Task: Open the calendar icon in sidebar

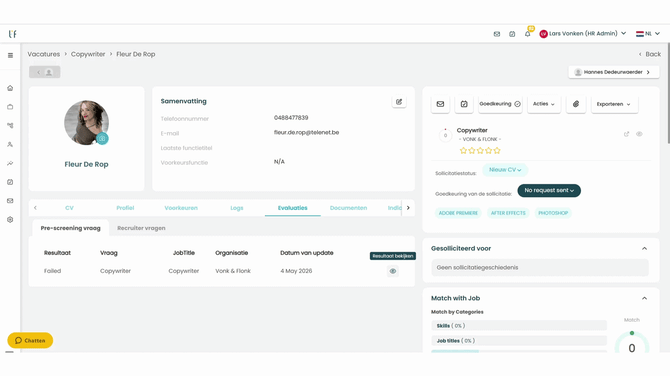Action: pyautogui.click(x=10, y=182)
